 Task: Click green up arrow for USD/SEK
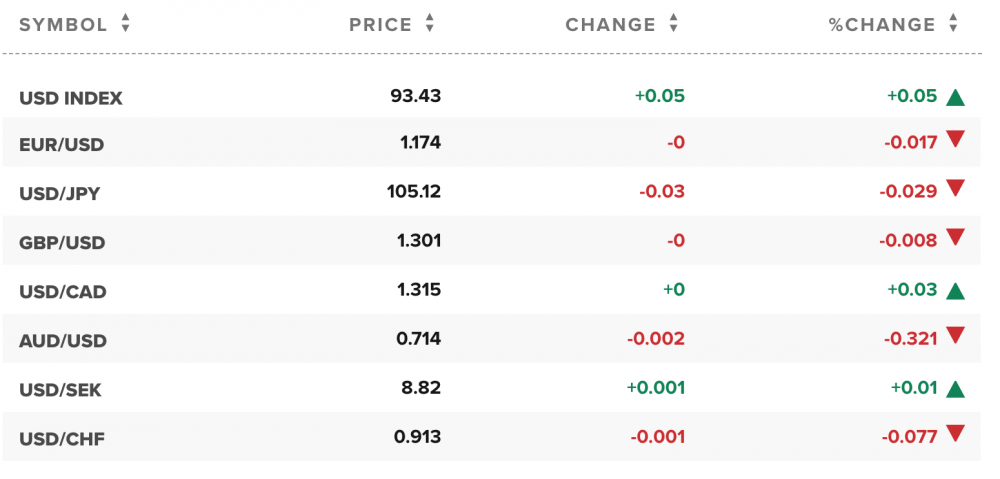955,389
